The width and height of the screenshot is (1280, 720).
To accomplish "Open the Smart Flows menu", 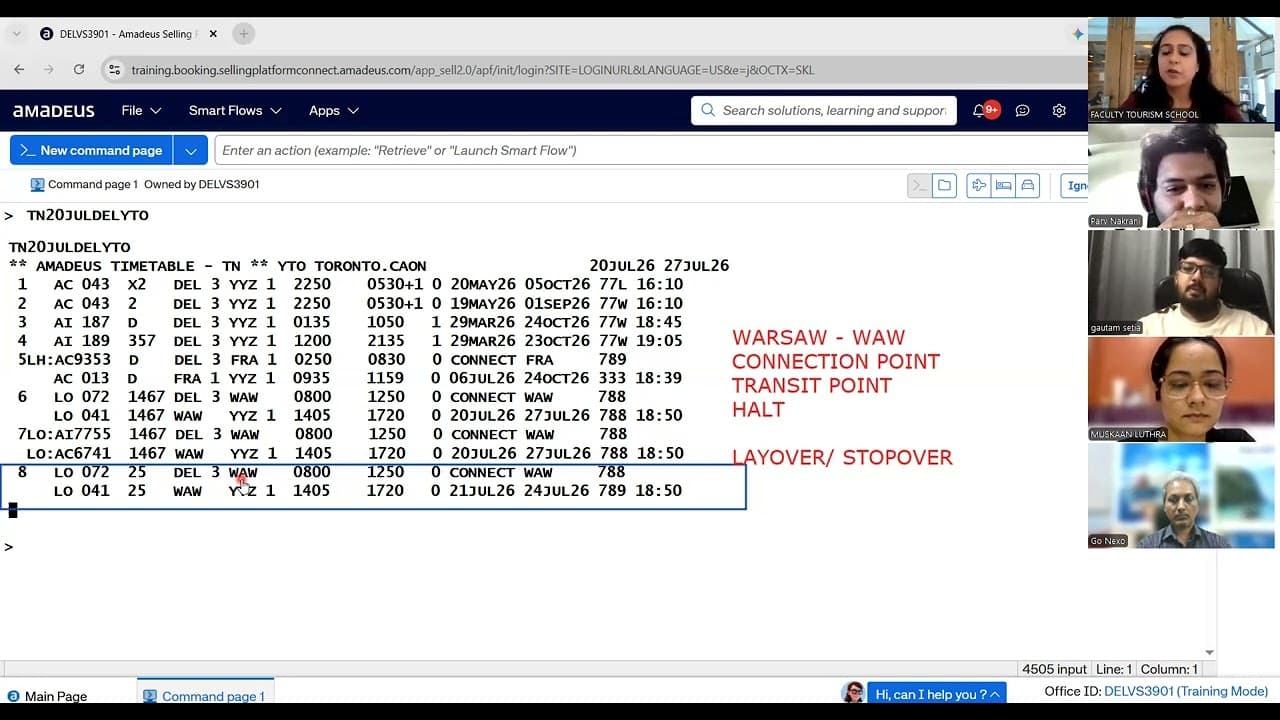I will pyautogui.click(x=235, y=111).
